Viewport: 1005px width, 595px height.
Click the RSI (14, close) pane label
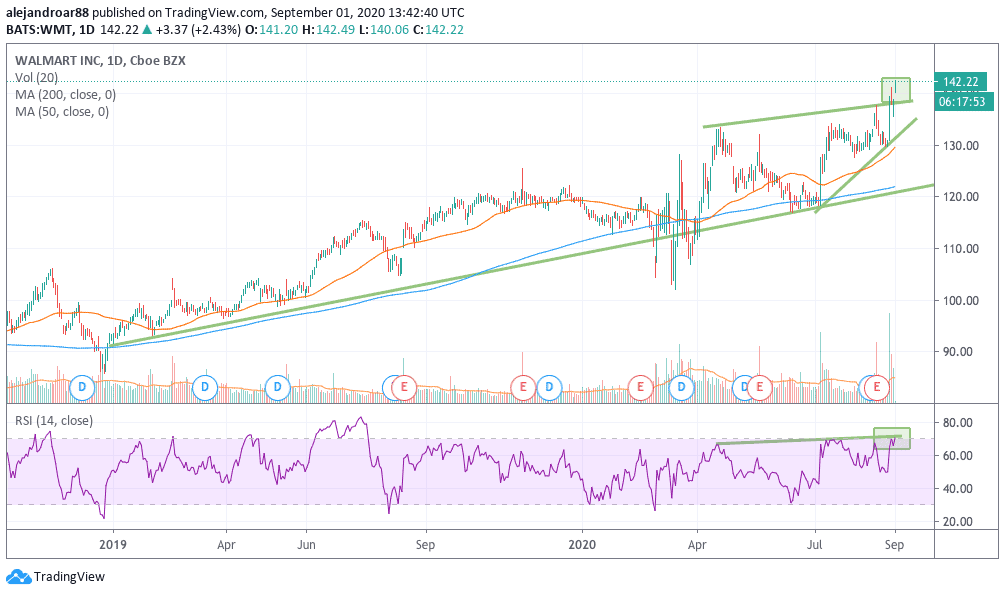[x=54, y=421]
